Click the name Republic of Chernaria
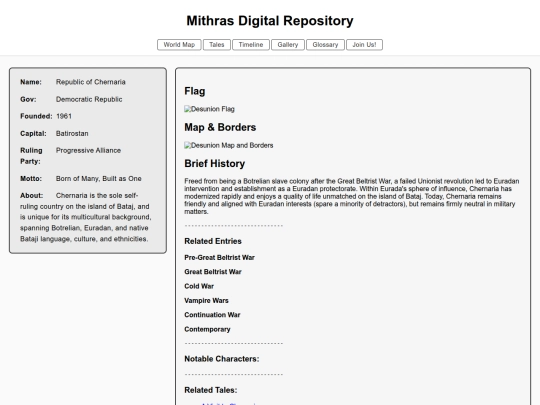The width and height of the screenshot is (540, 405). [x=91, y=82]
